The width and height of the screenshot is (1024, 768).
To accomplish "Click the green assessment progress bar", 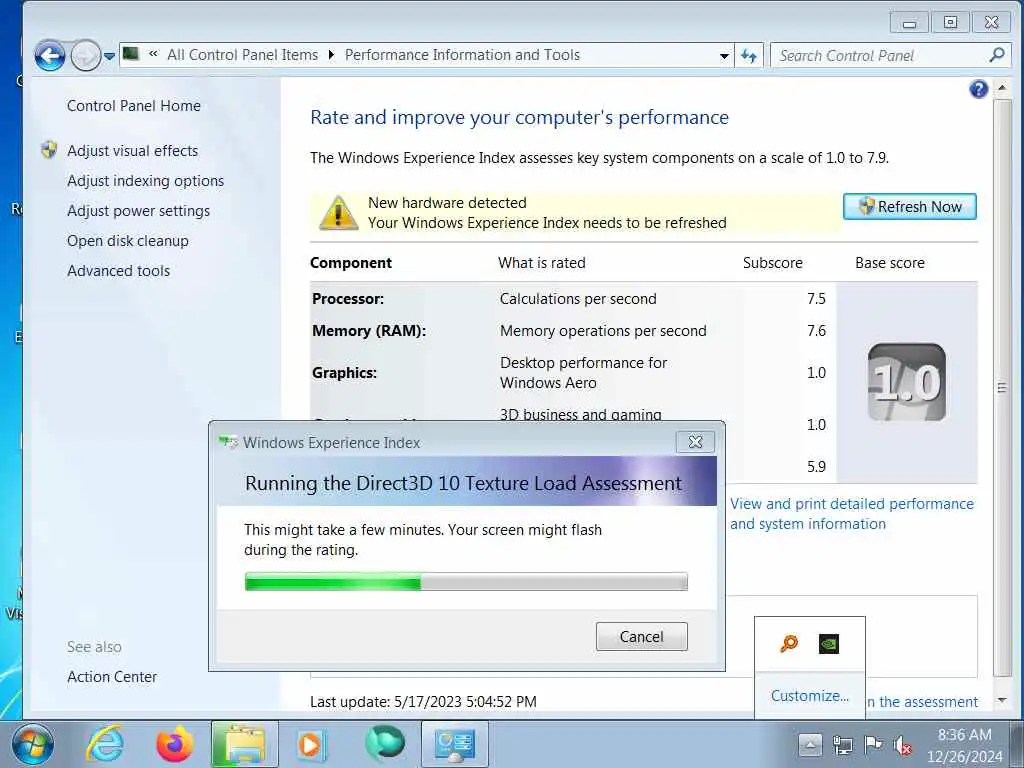I will (x=466, y=582).
